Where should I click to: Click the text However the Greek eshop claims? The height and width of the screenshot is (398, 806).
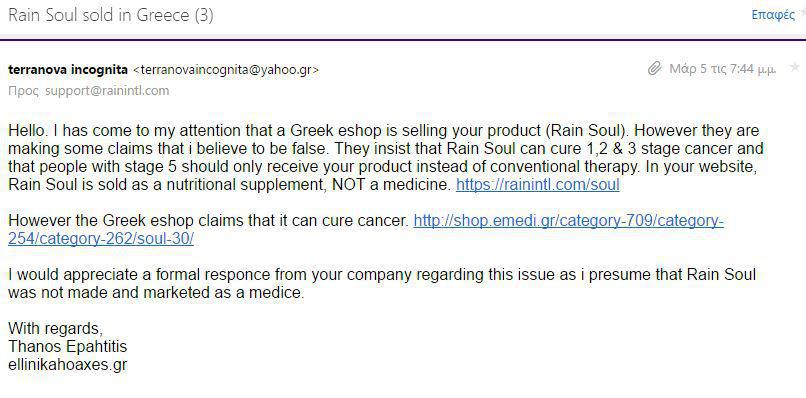pyautogui.click(x=208, y=221)
